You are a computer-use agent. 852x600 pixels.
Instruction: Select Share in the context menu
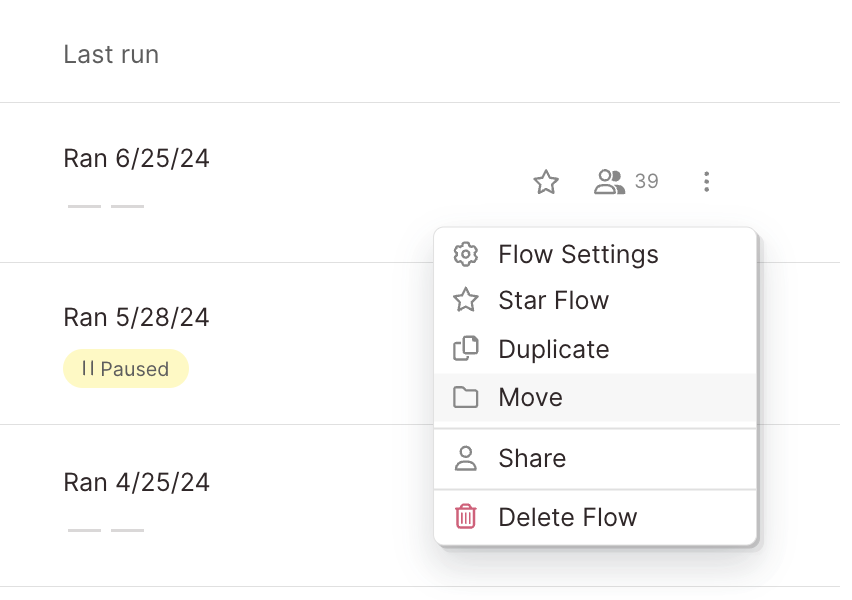pyautogui.click(x=532, y=458)
